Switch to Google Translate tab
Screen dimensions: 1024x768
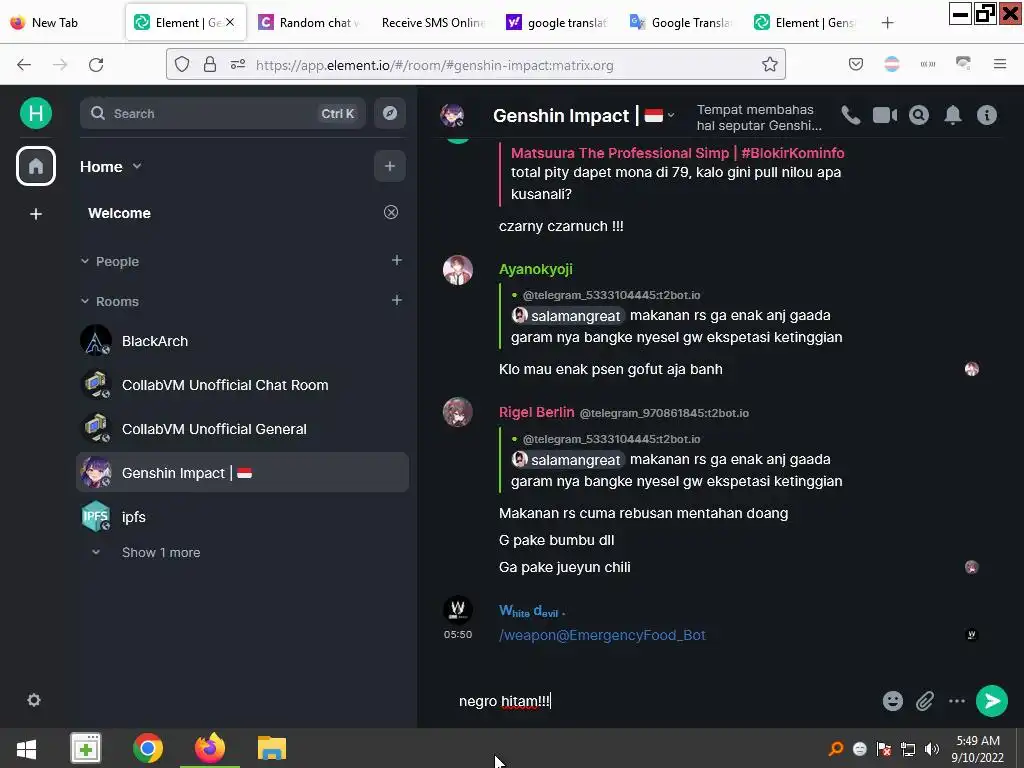[681, 22]
